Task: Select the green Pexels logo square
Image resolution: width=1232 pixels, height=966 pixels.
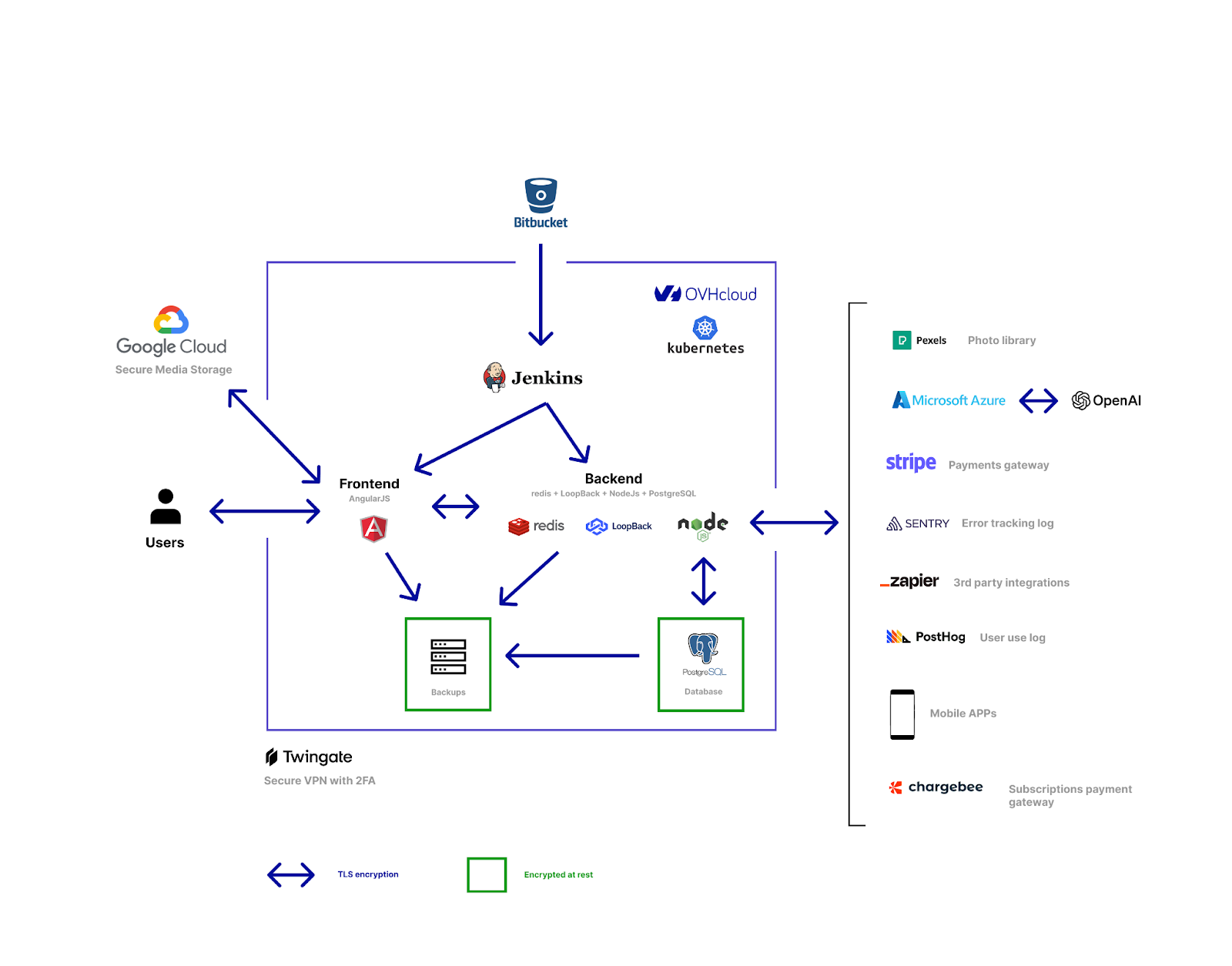Action: coord(902,340)
